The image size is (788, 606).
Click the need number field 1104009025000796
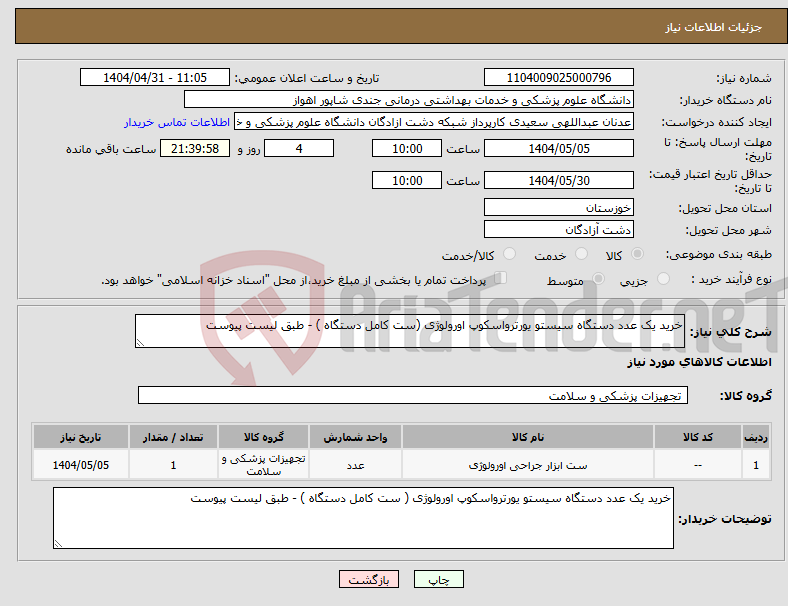558,77
